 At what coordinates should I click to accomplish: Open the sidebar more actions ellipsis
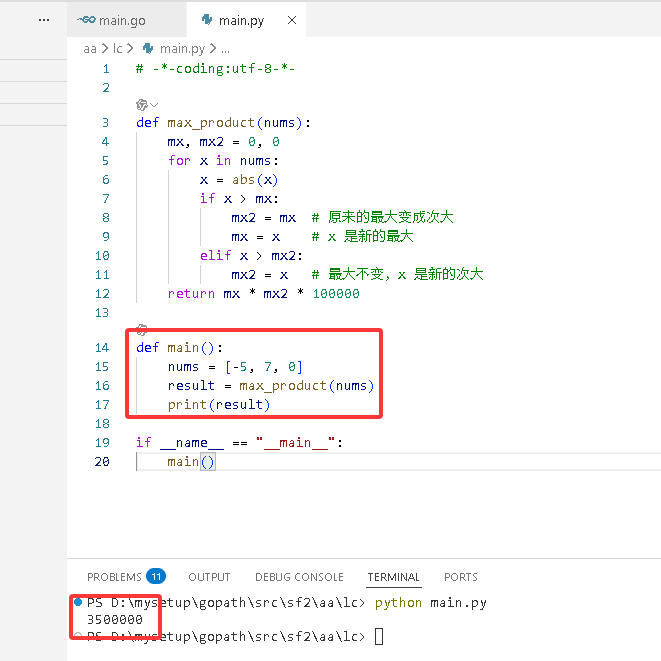[44, 20]
